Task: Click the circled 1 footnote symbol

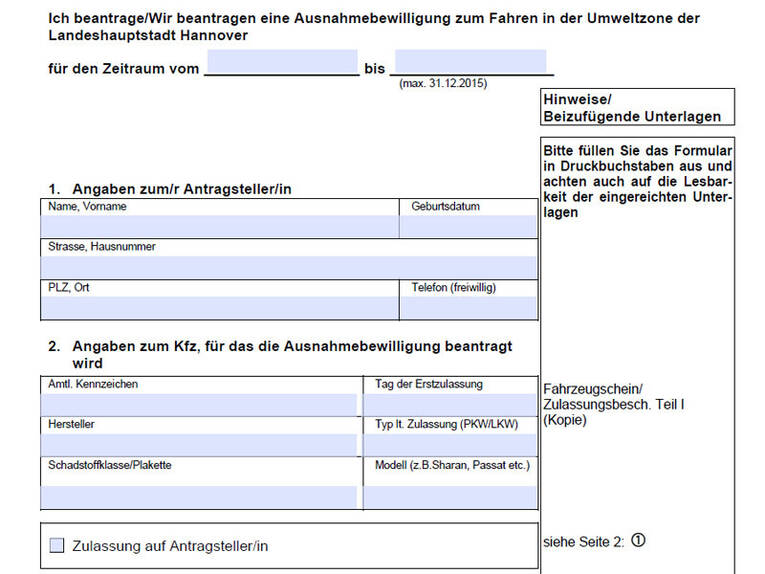Action: (x=639, y=540)
